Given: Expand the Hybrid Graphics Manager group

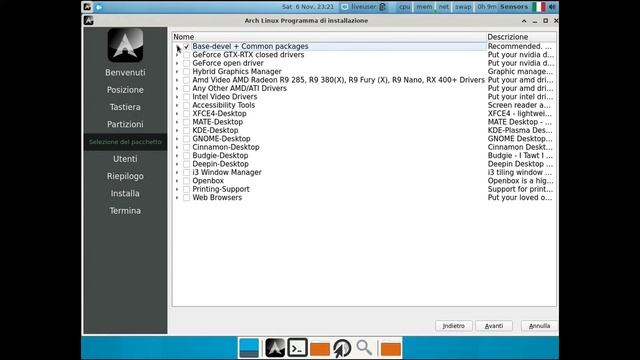Looking at the screenshot, I should (177, 71).
